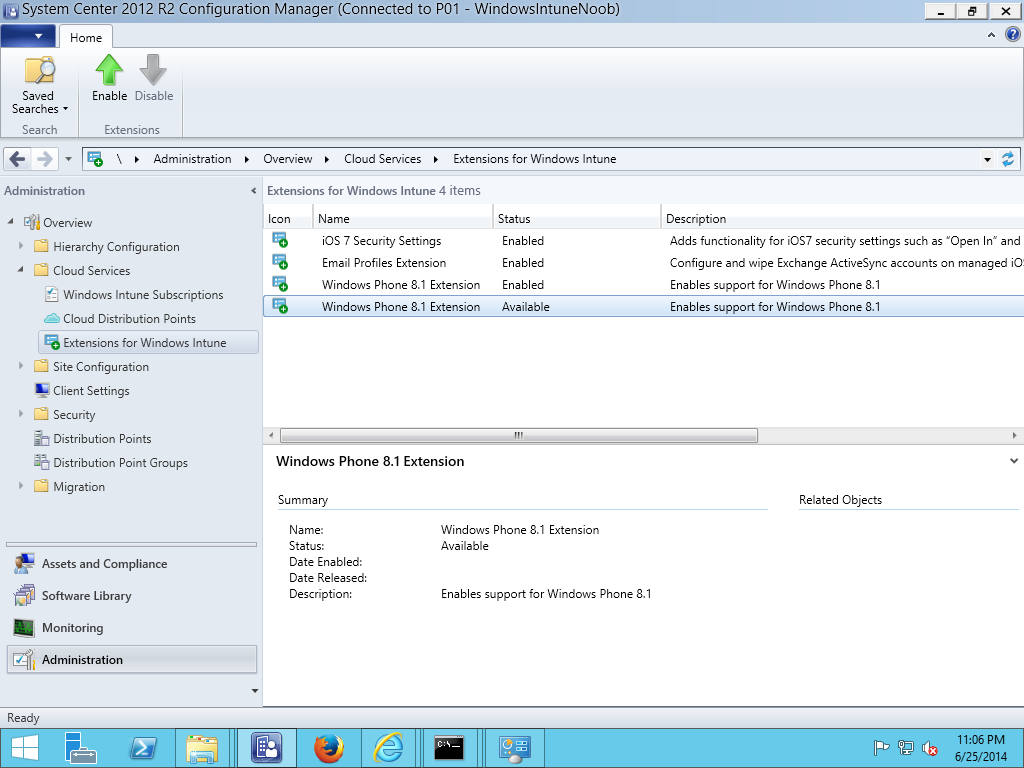Click the iOS 7 Security Settings row icon
The width and height of the screenshot is (1024, 768).
click(280, 240)
